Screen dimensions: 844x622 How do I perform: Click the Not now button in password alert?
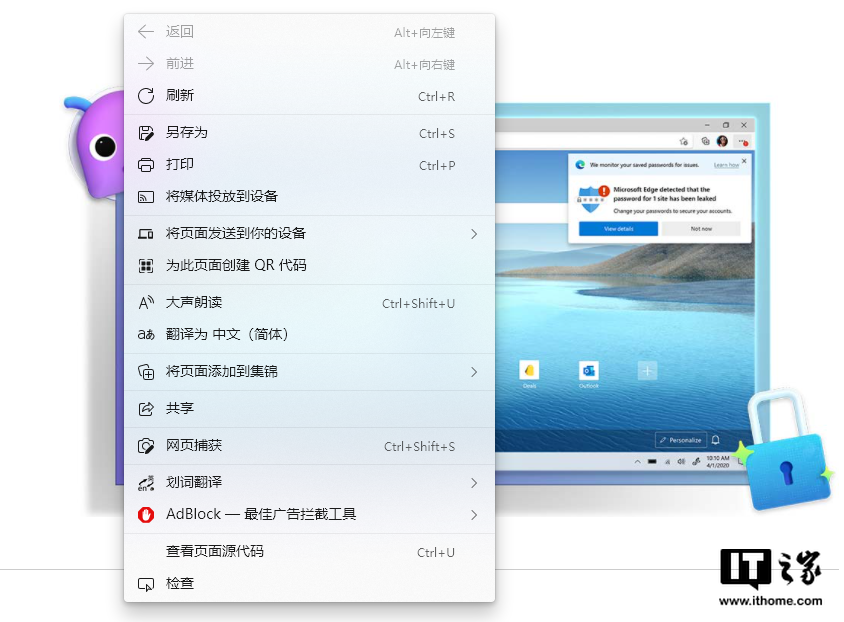point(701,229)
